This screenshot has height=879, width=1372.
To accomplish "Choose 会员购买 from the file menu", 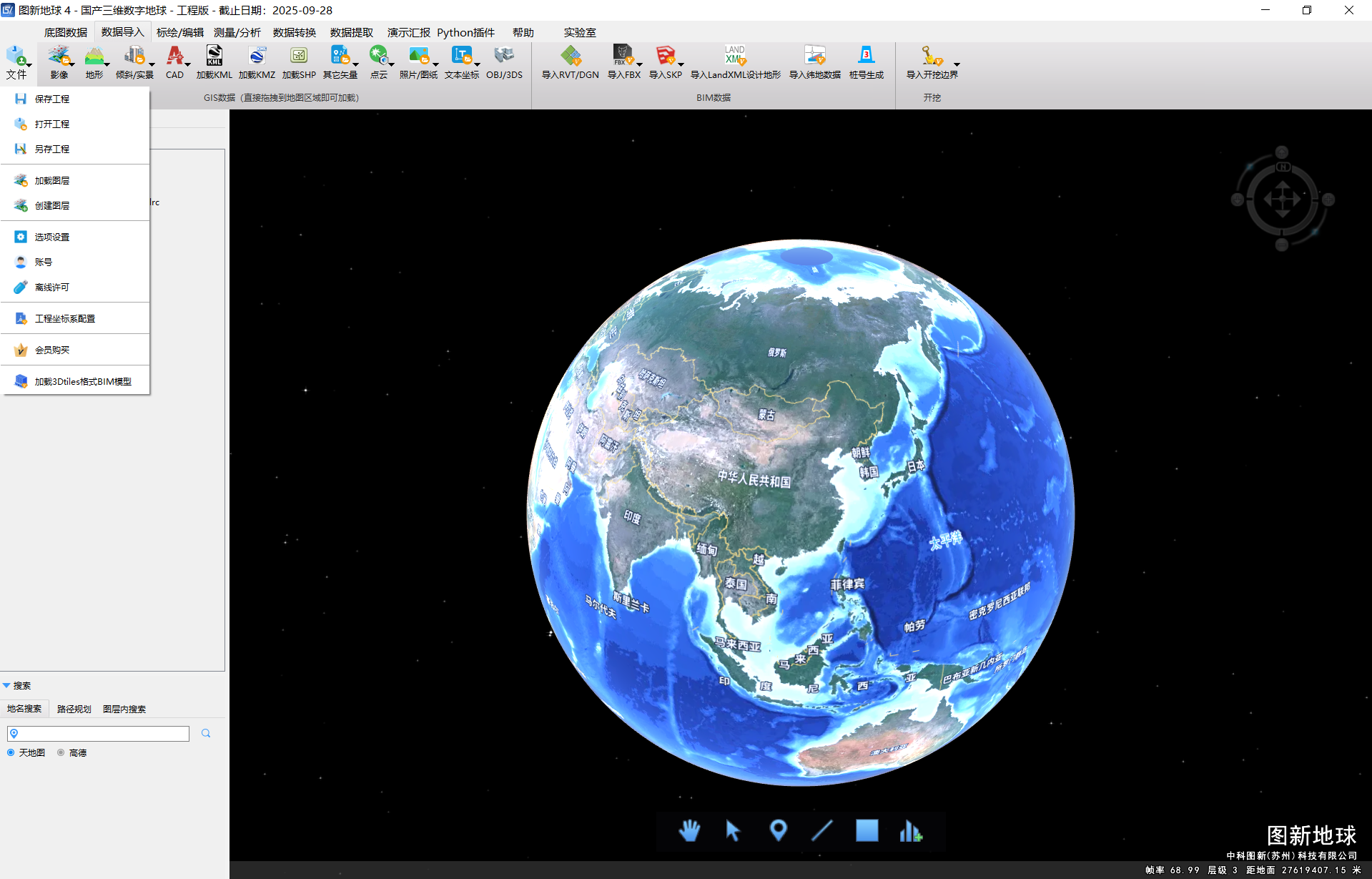I will (x=75, y=350).
